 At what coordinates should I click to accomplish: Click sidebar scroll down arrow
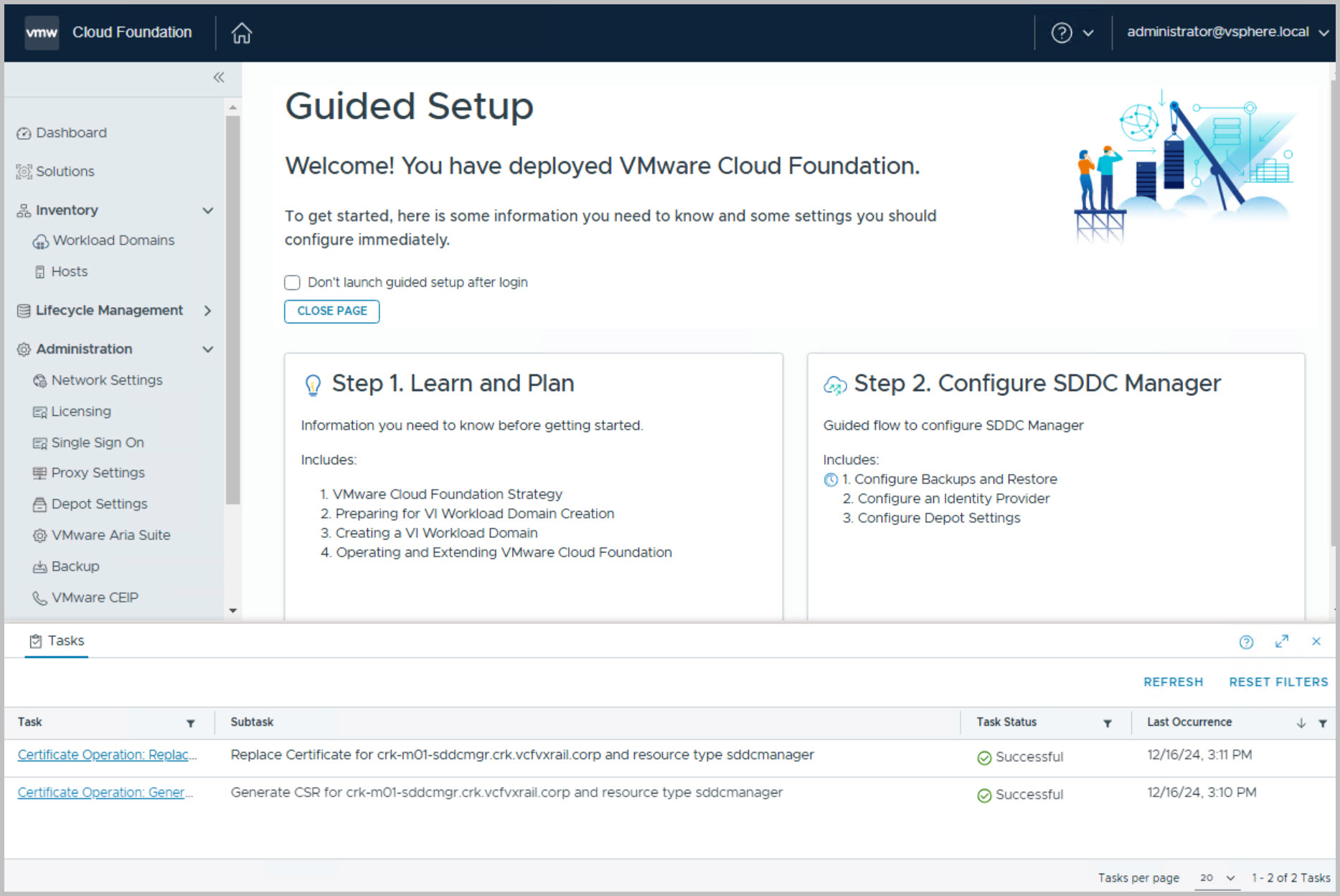click(x=232, y=611)
